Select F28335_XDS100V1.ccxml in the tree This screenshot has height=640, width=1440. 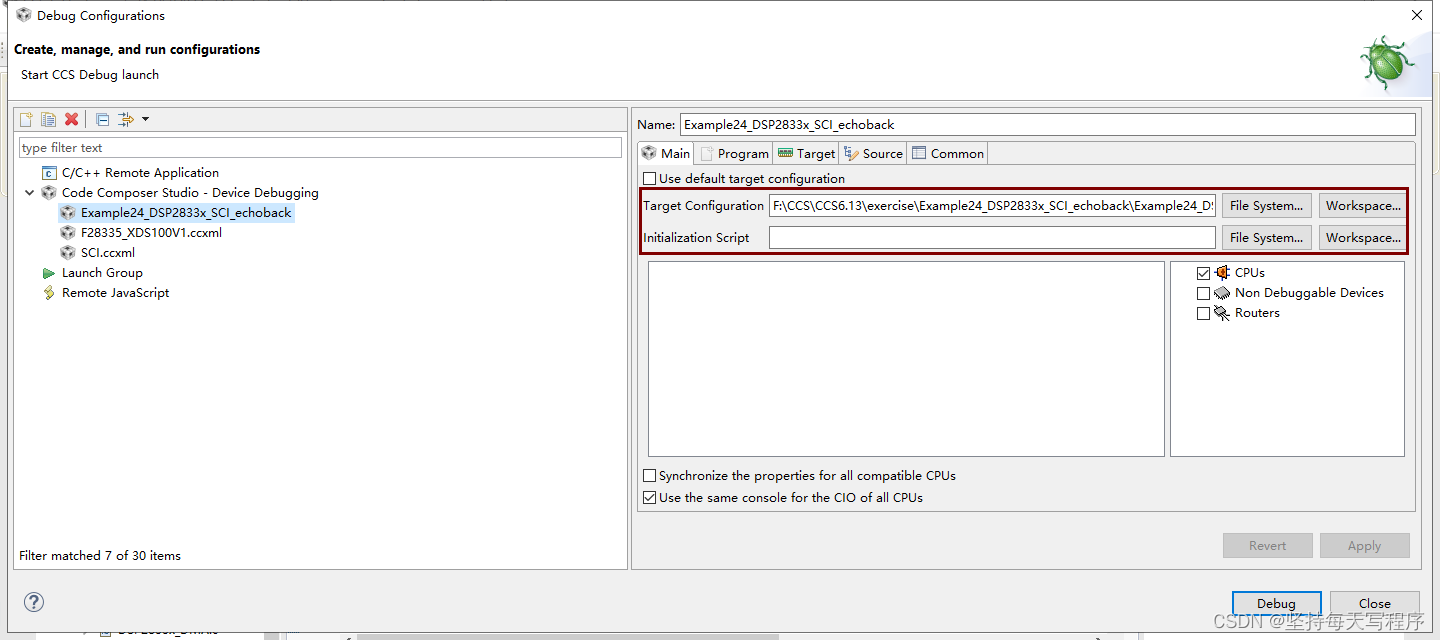tap(151, 233)
